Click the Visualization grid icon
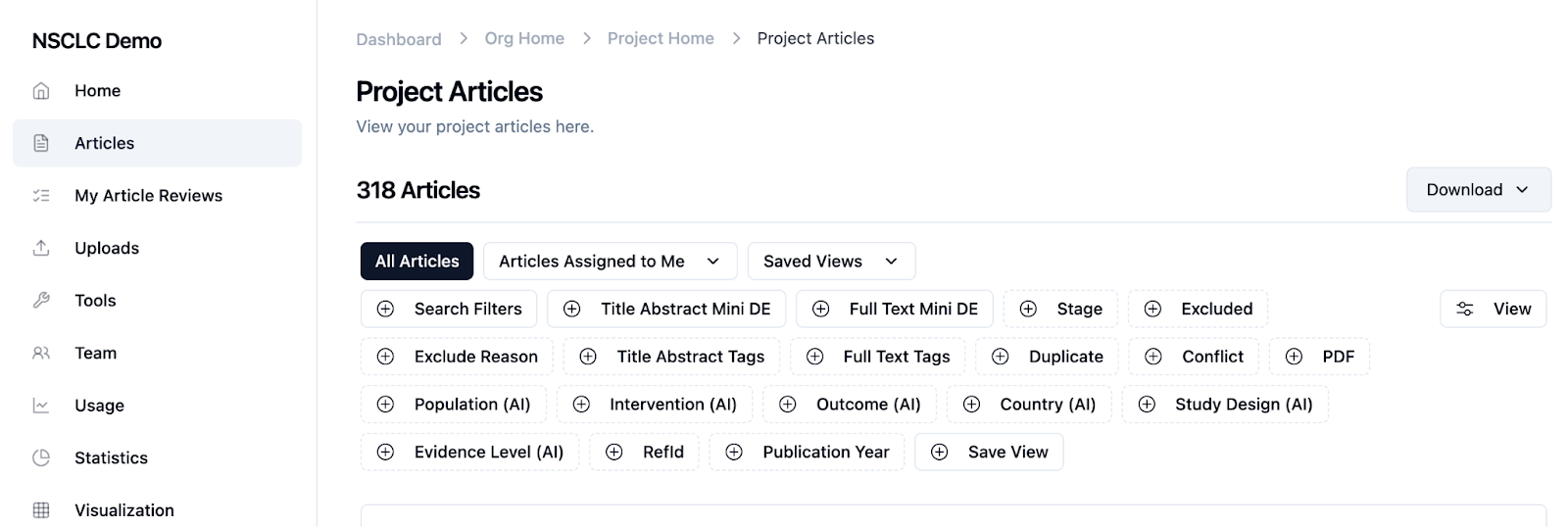The width and height of the screenshot is (1568, 527). (x=41, y=510)
